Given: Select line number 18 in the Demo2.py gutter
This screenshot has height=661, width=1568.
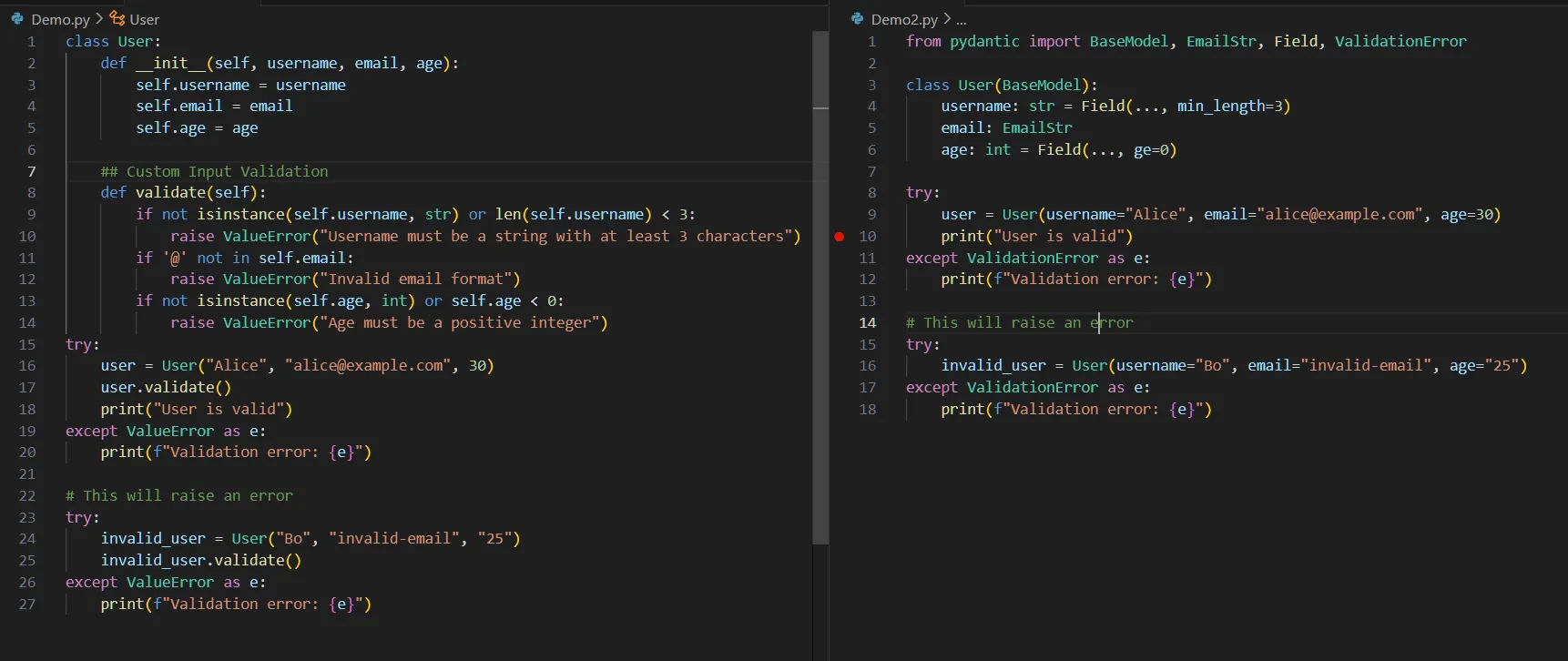Looking at the screenshot, I should (868, 410).
